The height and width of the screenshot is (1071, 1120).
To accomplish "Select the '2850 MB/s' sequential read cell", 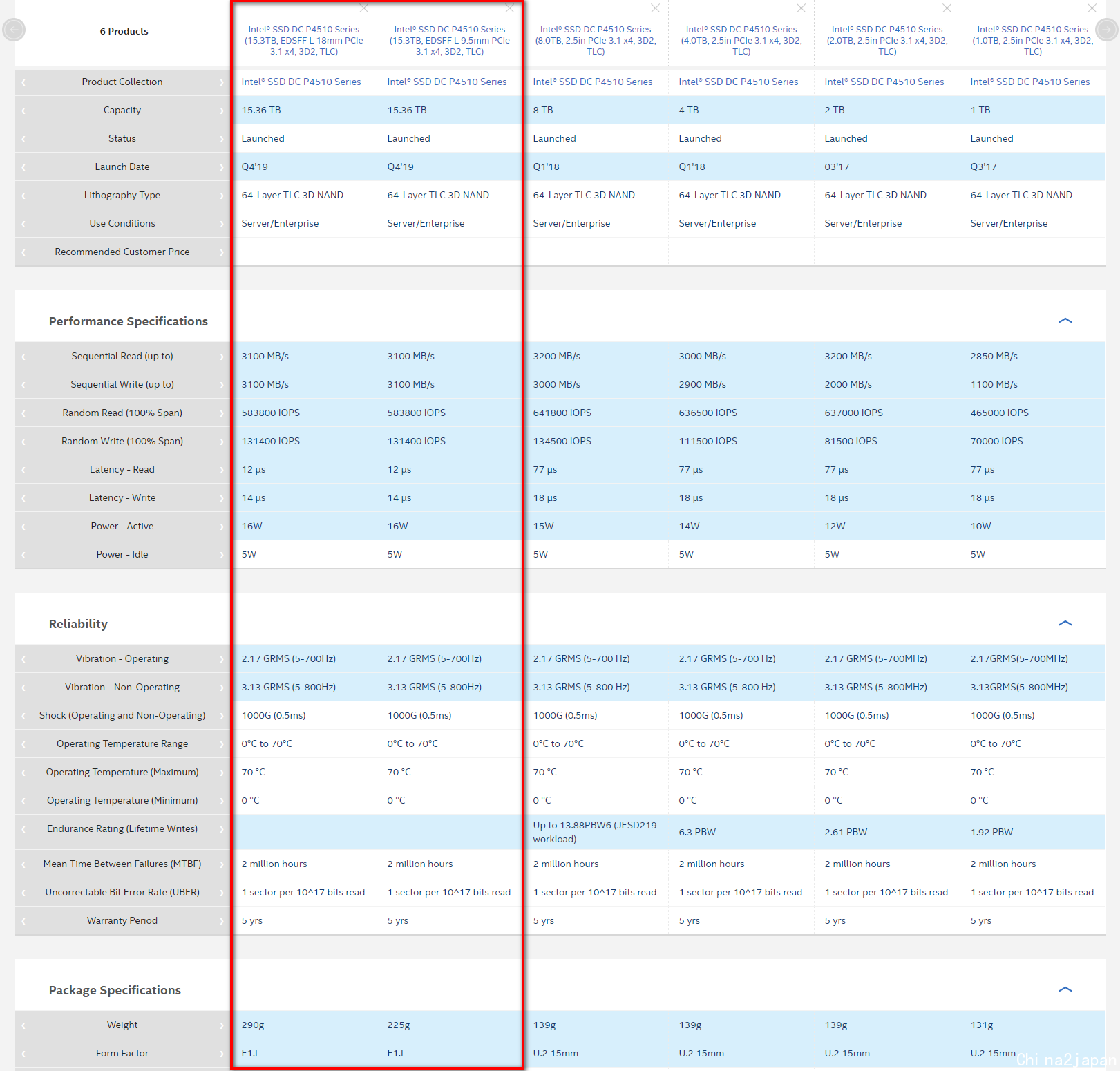I will tap(1033, 356).
